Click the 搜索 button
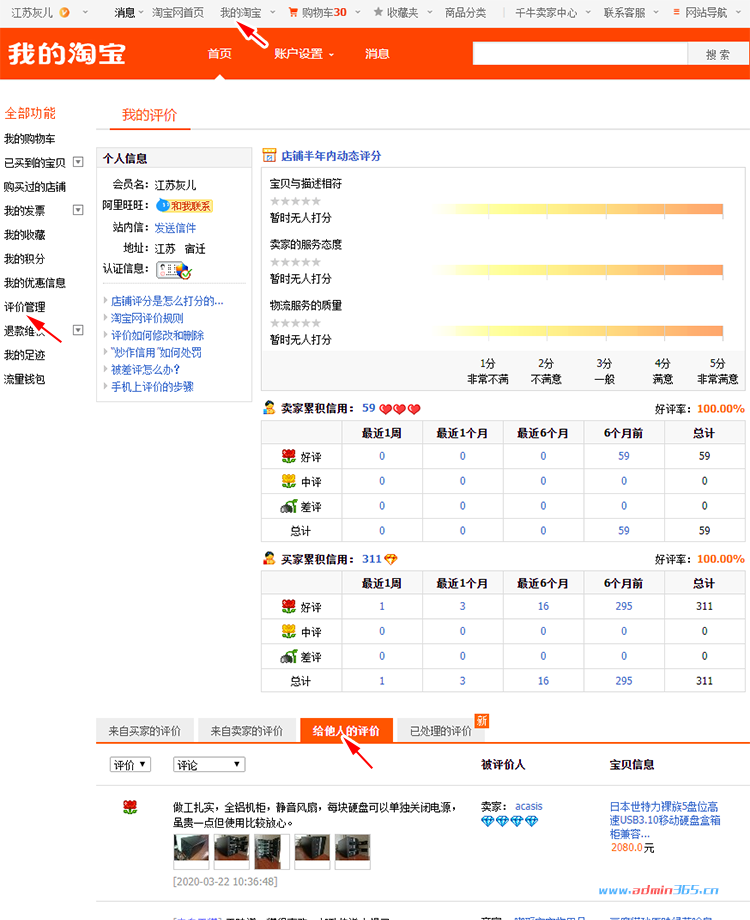The image size is (750, 920). 718,55
